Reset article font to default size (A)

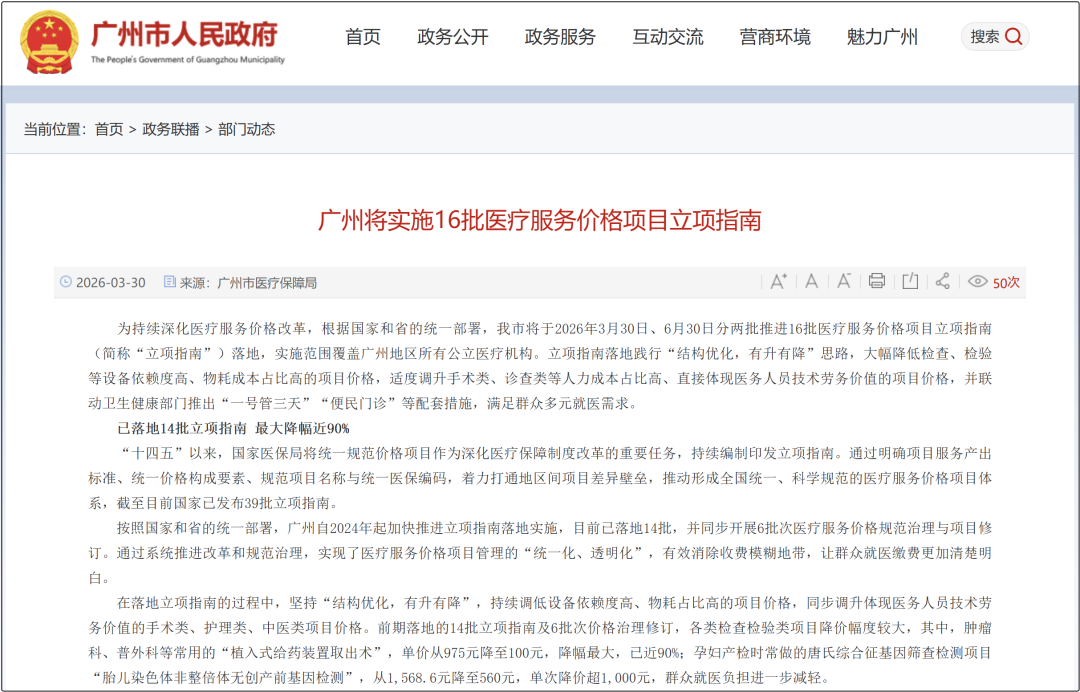812,282
